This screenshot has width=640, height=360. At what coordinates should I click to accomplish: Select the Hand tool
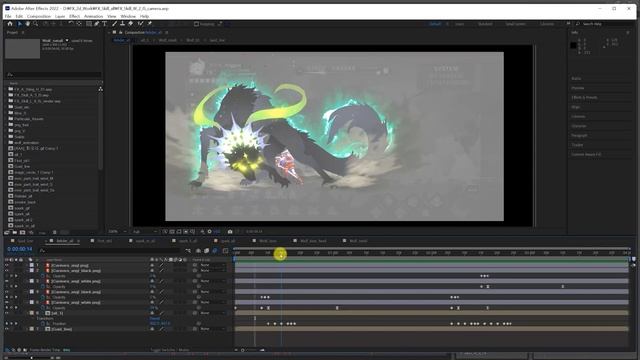tap(27, 24)
